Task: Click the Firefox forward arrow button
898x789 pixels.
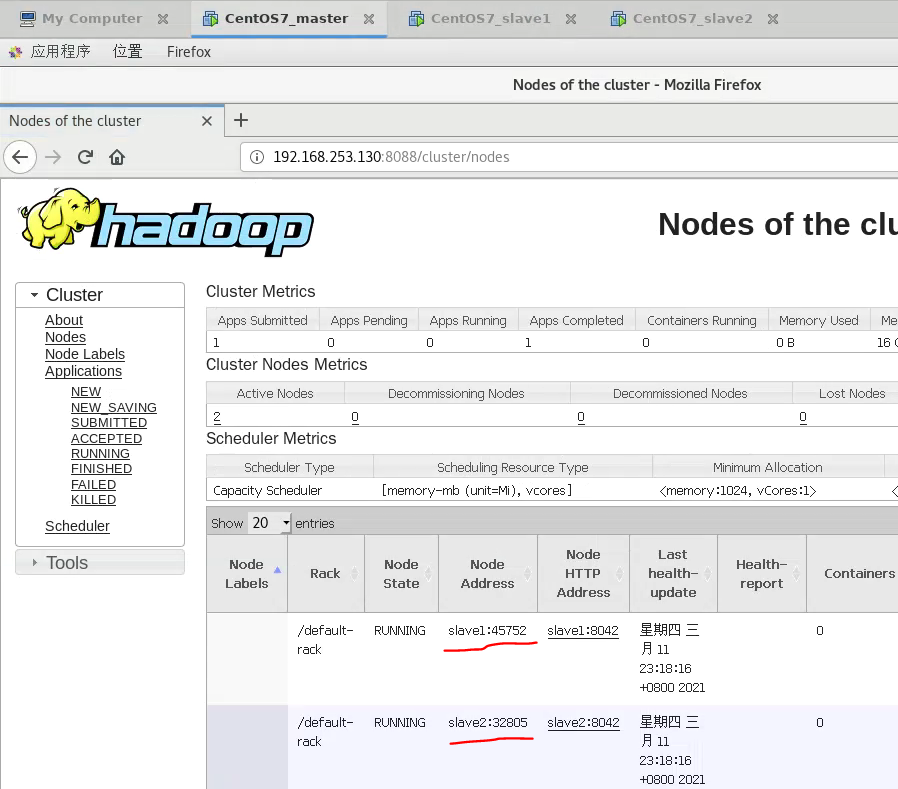Action: click(53, 157)
